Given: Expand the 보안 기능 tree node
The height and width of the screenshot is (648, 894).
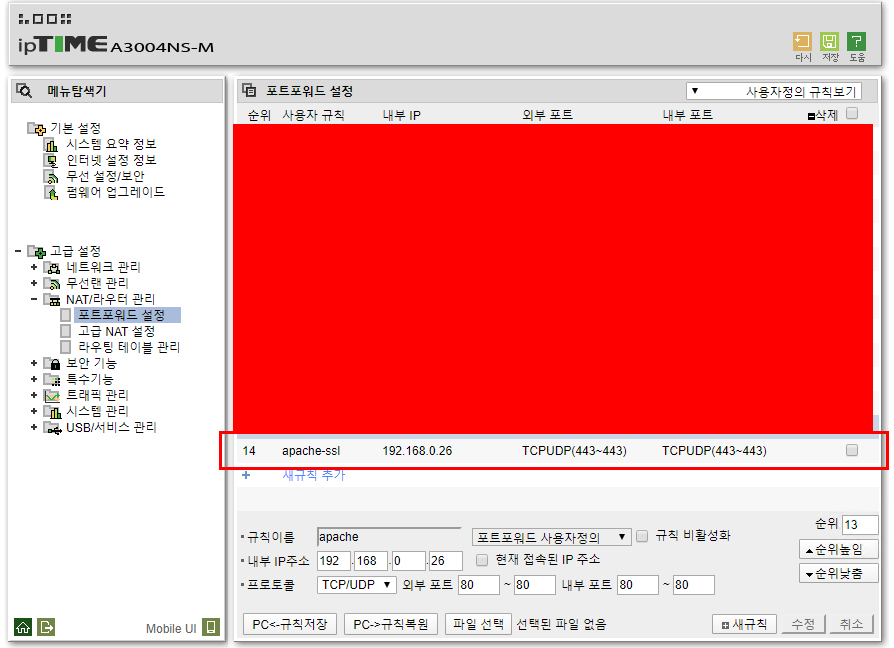Looking at the screenshot, I should click(34, 363).
